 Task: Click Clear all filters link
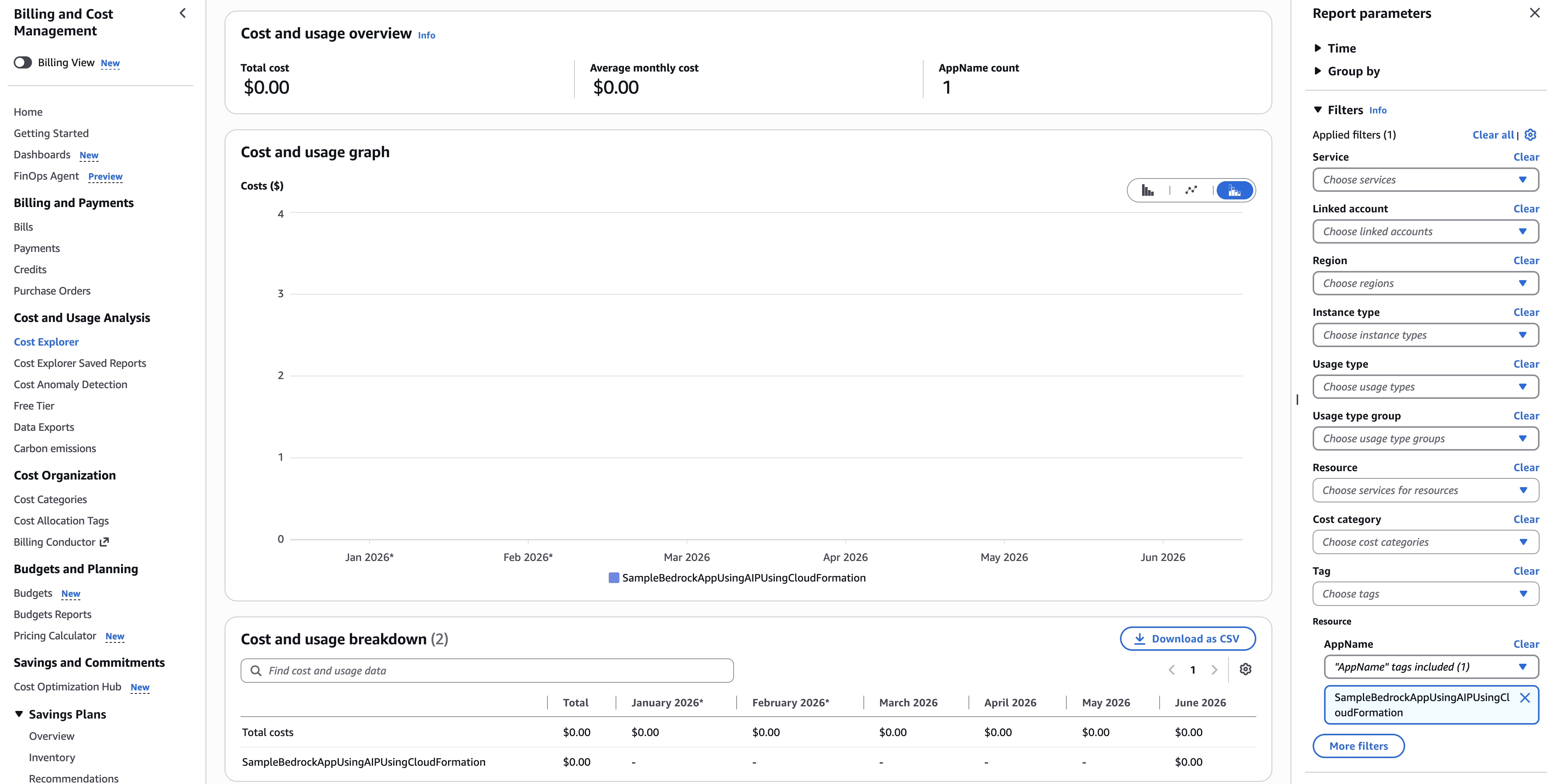[x=1492, y=135]
